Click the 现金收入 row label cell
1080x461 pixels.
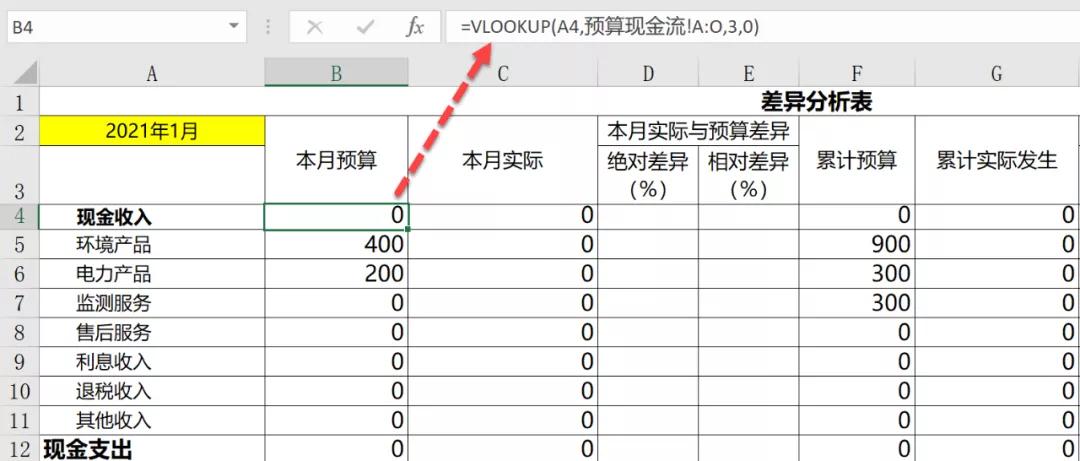pyautogui.click(x=152, y=216)
